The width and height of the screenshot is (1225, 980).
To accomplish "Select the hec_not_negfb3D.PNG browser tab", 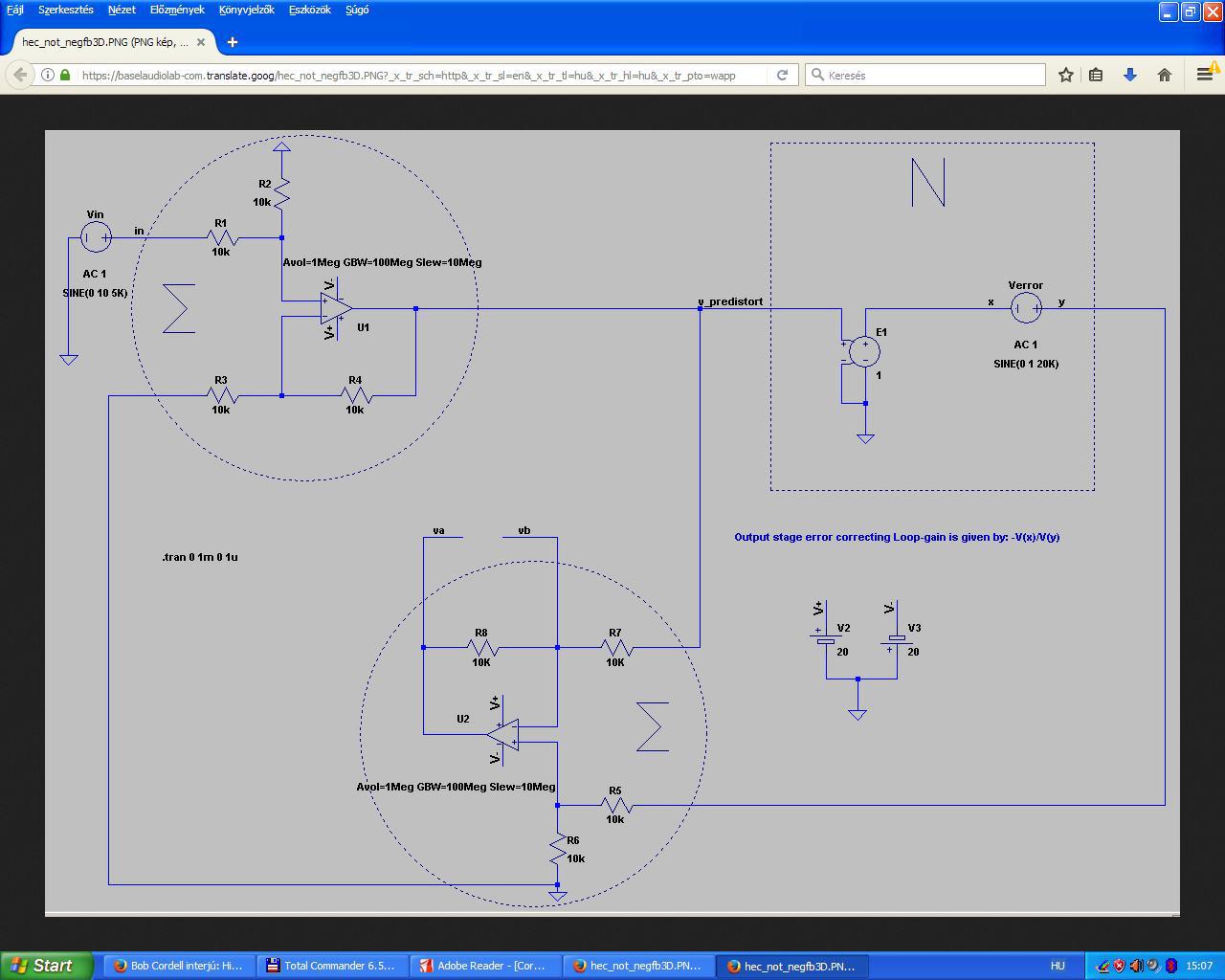I will [113, 42].
